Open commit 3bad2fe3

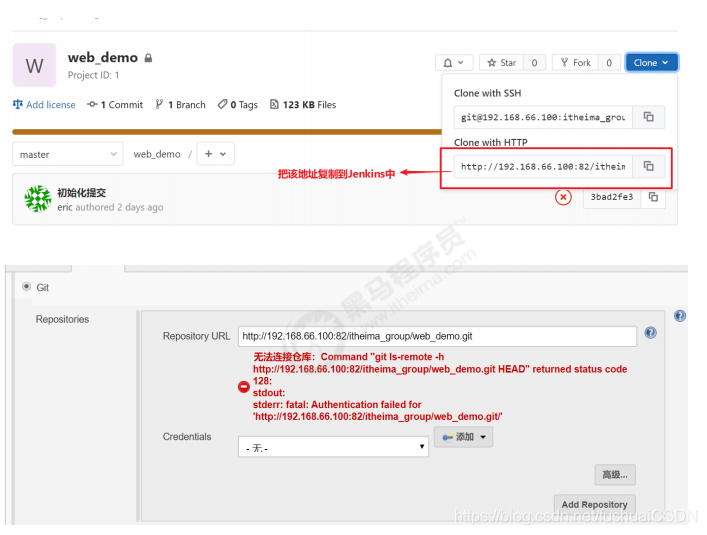[612, 197]
